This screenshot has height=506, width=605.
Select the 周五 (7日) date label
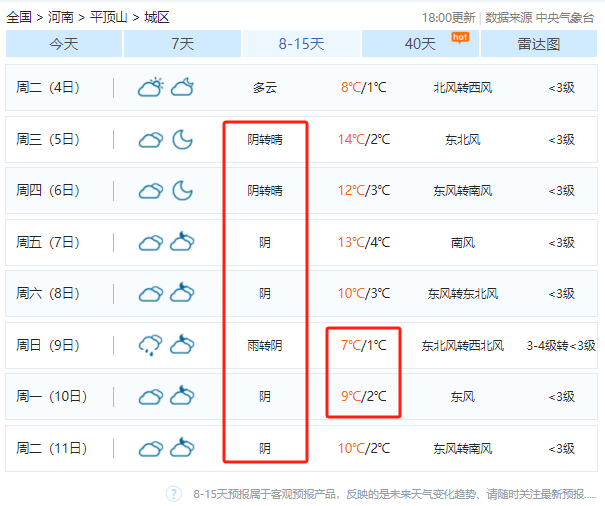tap(48, 242)
